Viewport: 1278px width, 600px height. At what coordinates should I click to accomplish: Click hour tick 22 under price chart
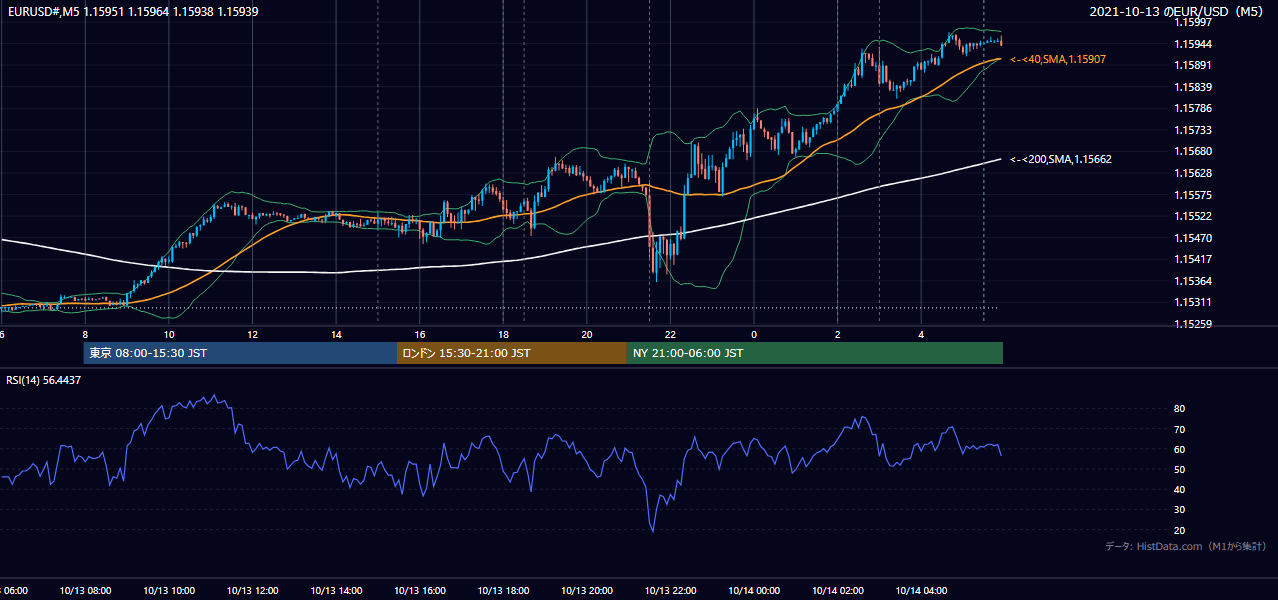pos(670,334)
